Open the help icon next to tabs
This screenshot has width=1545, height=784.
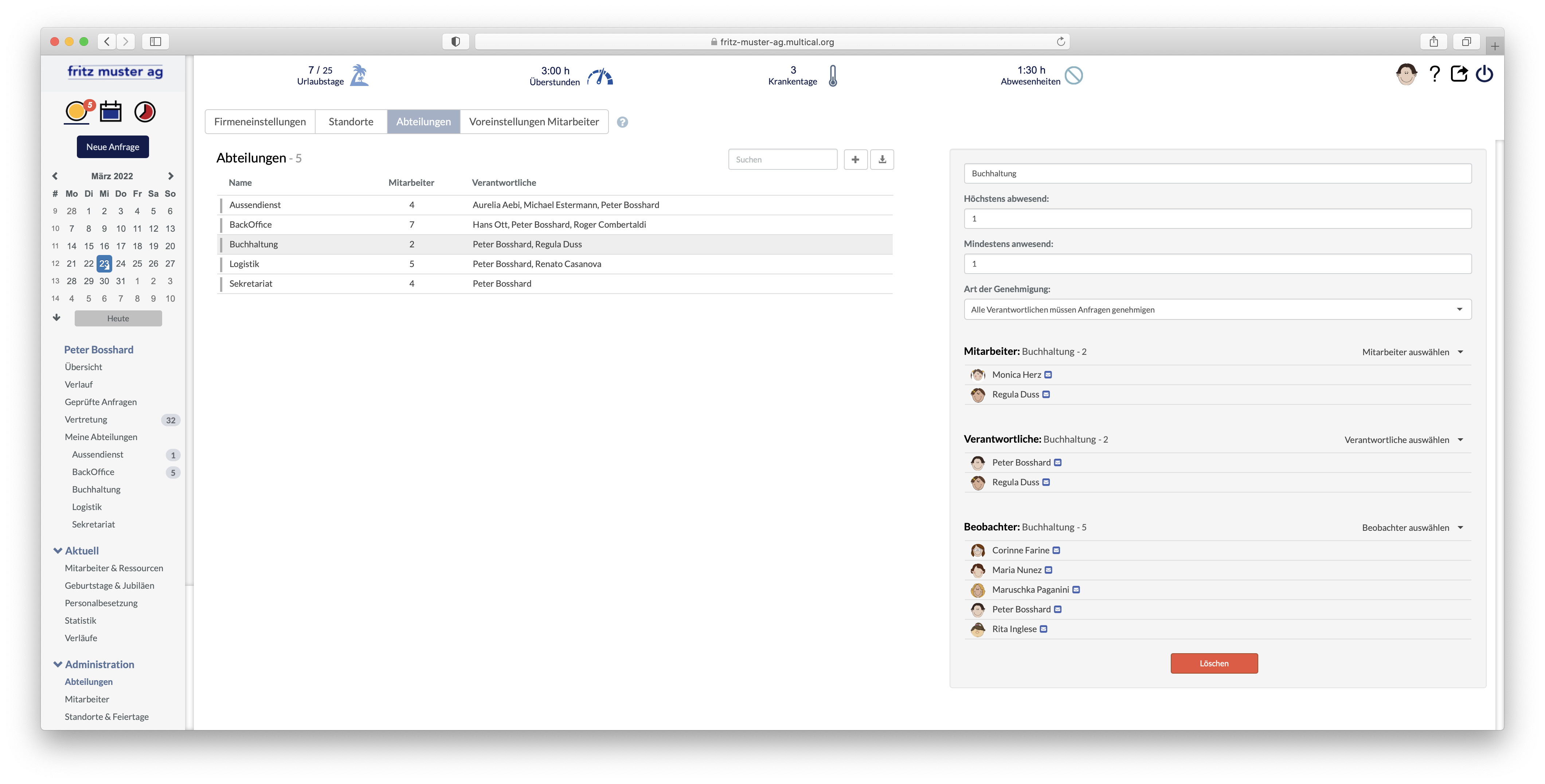point(623,122)
